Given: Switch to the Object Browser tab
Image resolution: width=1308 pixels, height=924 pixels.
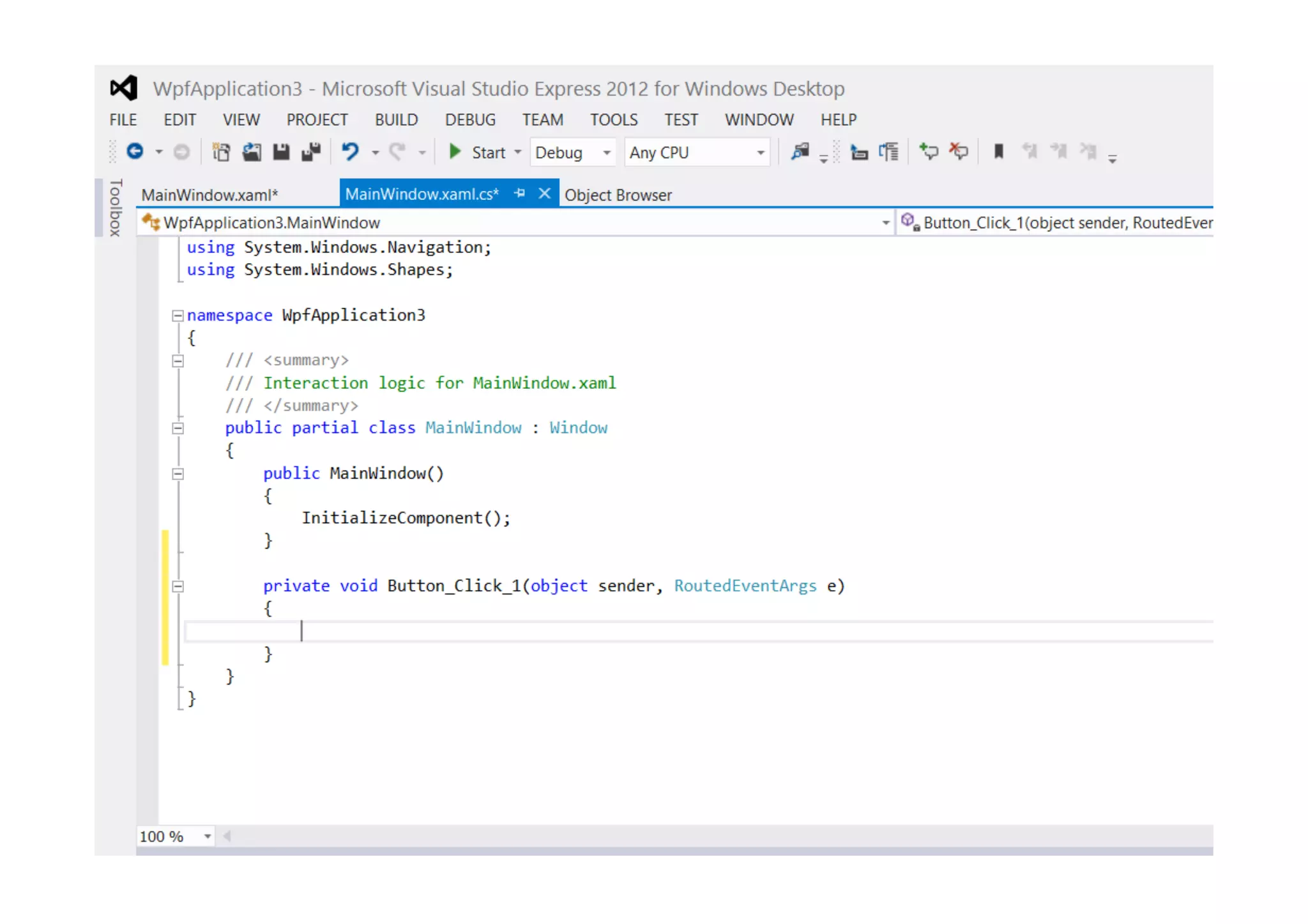Looking at the screenshot, I should [x=618, y=195].
